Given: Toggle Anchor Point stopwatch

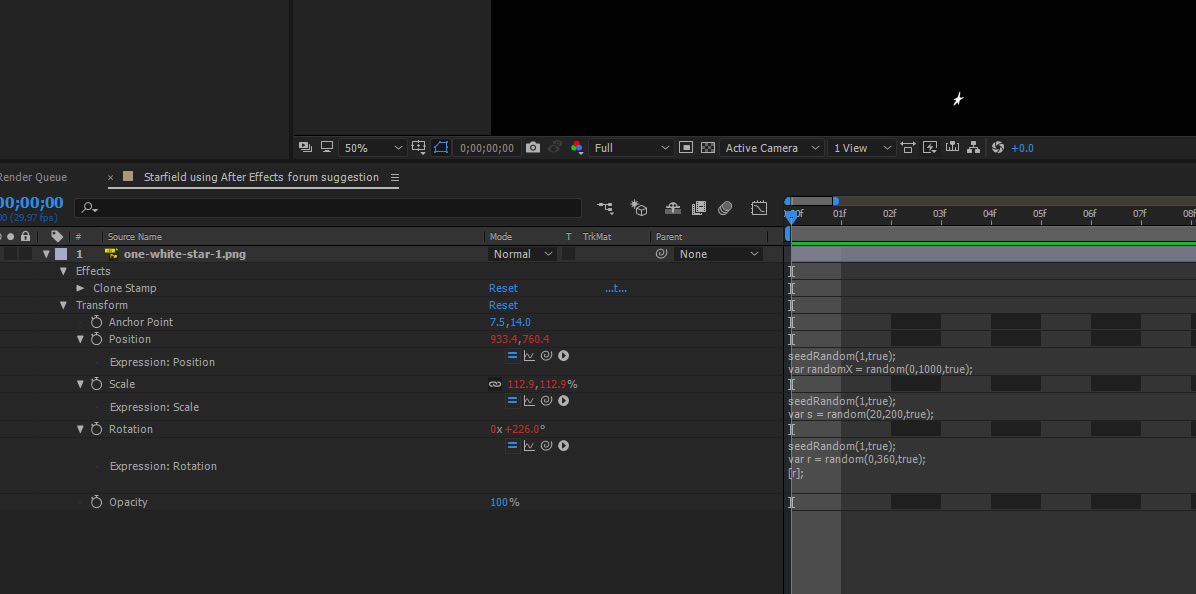Looking at the screenshot, I should 96,322.
